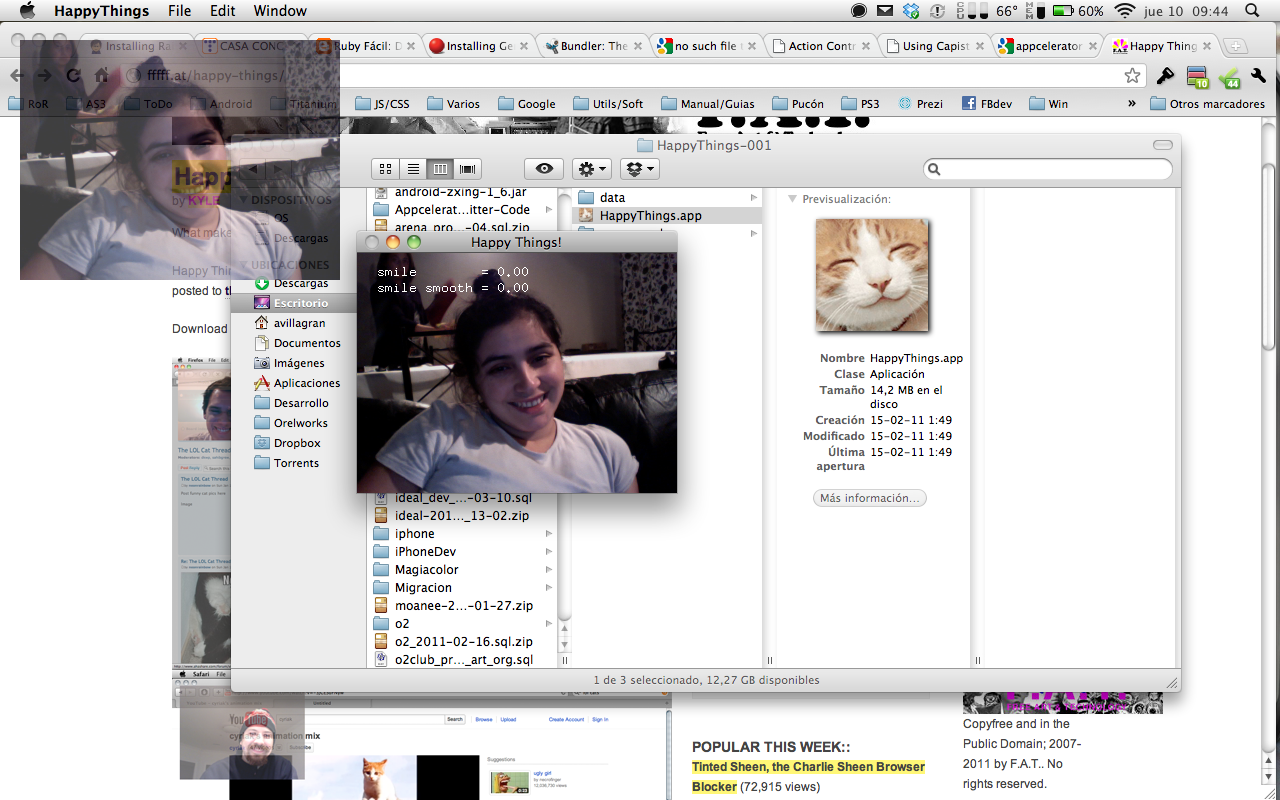Open Win bookmarks folder
This screenshot has height=800, width=1280.
(1049, 103)
